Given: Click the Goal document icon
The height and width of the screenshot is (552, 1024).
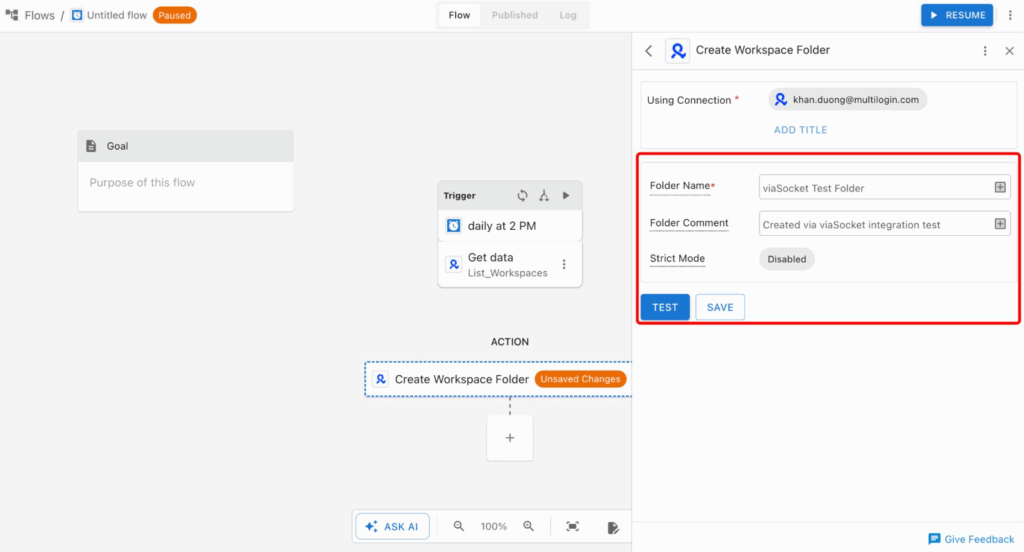Looking at the screenshot, I should [91, 146].
